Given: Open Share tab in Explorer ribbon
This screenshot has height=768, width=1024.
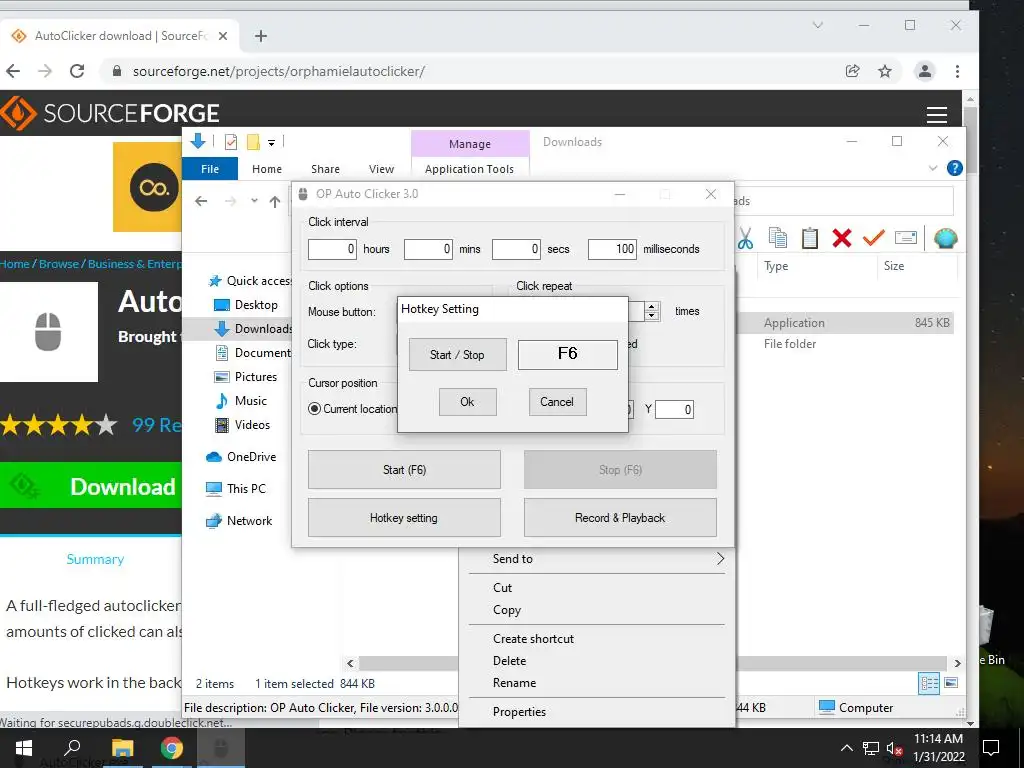Looking at the screenshot, I should tap(325, 168).
